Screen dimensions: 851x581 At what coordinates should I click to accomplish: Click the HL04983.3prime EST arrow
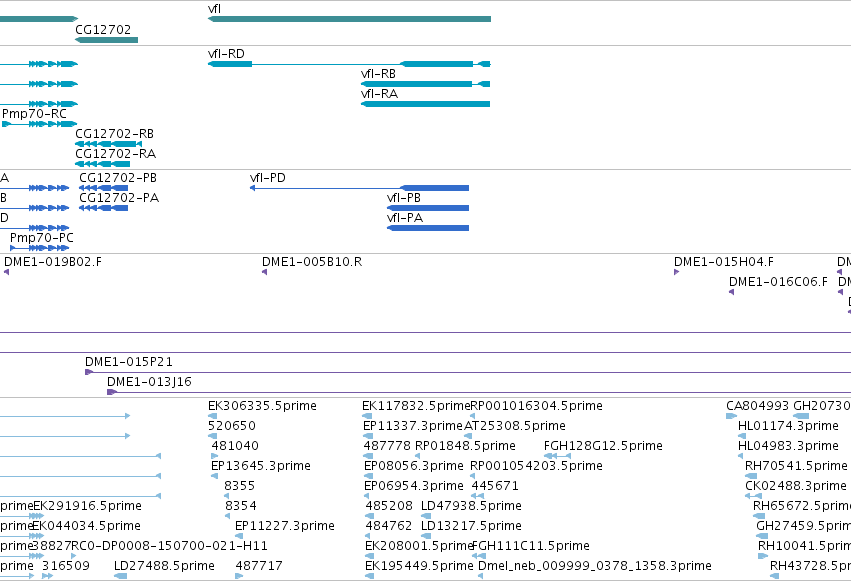(x=741, y=456)
